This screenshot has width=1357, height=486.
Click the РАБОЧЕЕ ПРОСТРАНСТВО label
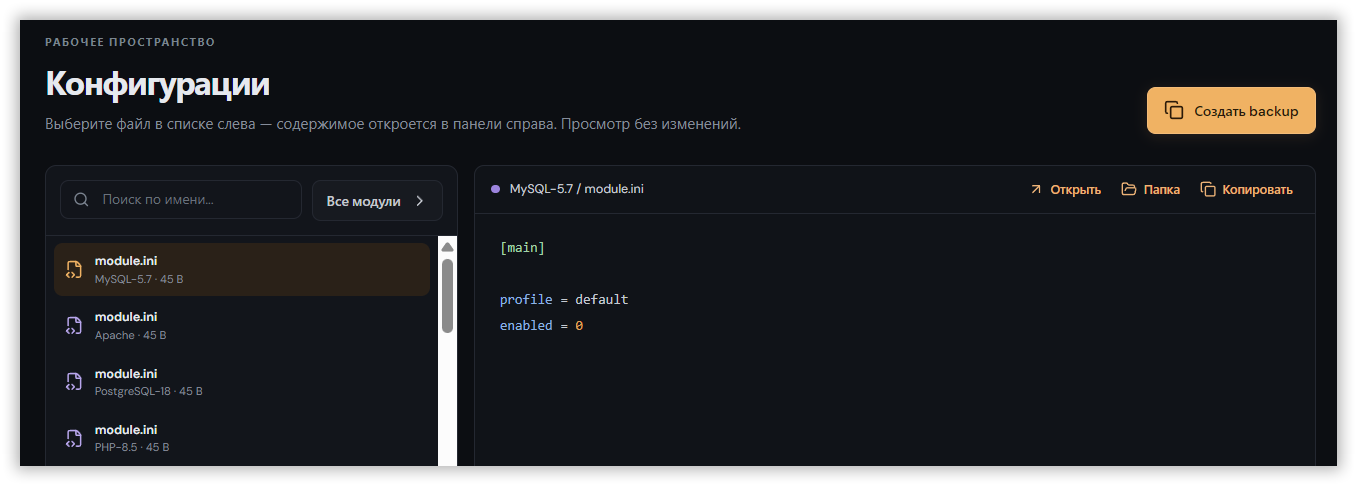pyautogui.click(x=130, y=42)
